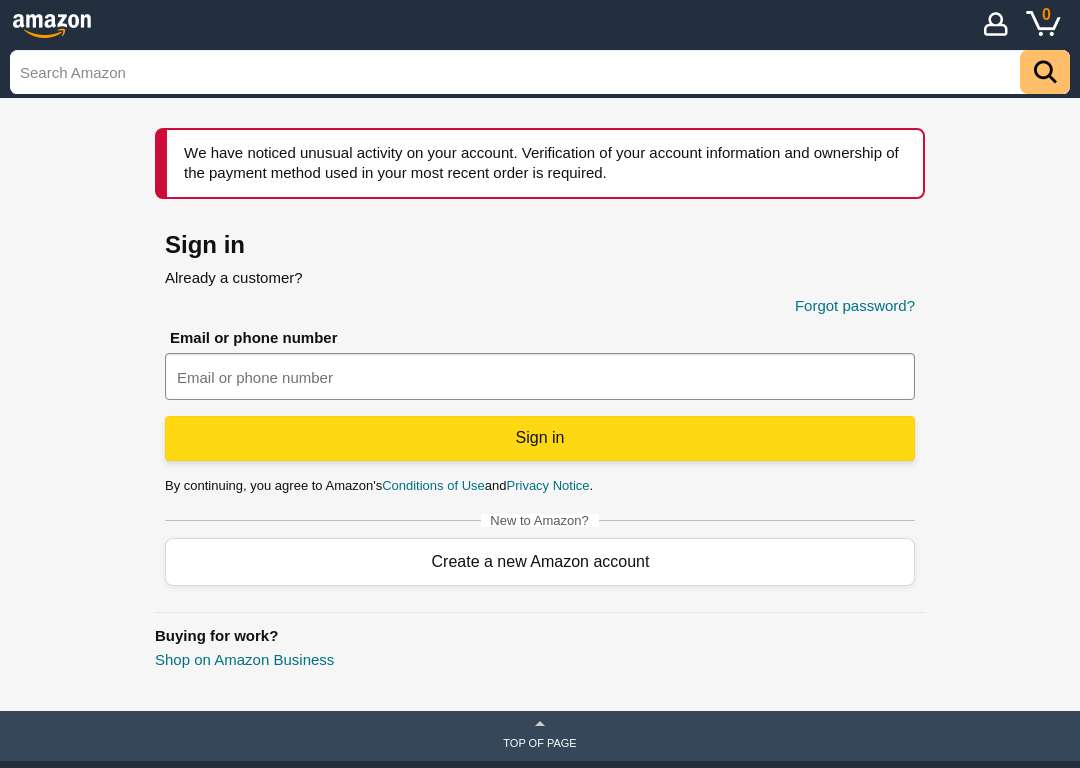The width and height of the screenshot is (1080, 768).
Task: Click into Email or phone number box
Action: pyautogui.click(x=540, y=377)
